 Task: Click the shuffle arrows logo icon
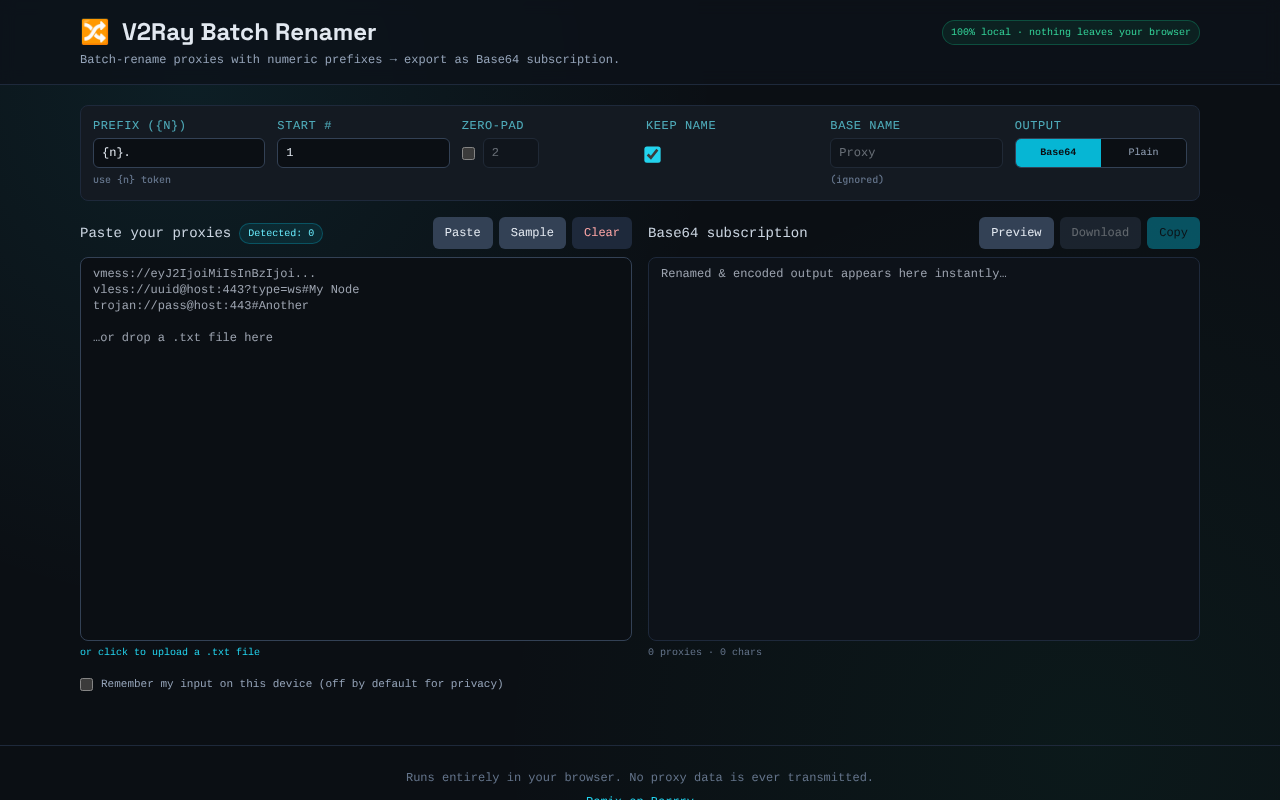[x=94, y=32]
